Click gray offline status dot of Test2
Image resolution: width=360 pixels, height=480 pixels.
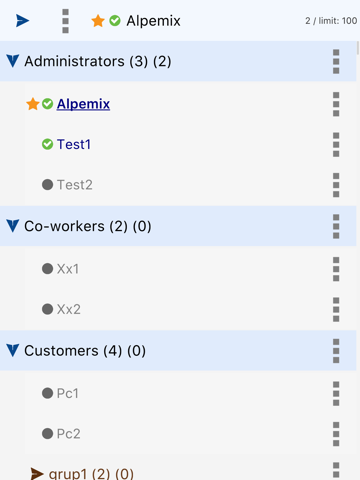[47, 185]
